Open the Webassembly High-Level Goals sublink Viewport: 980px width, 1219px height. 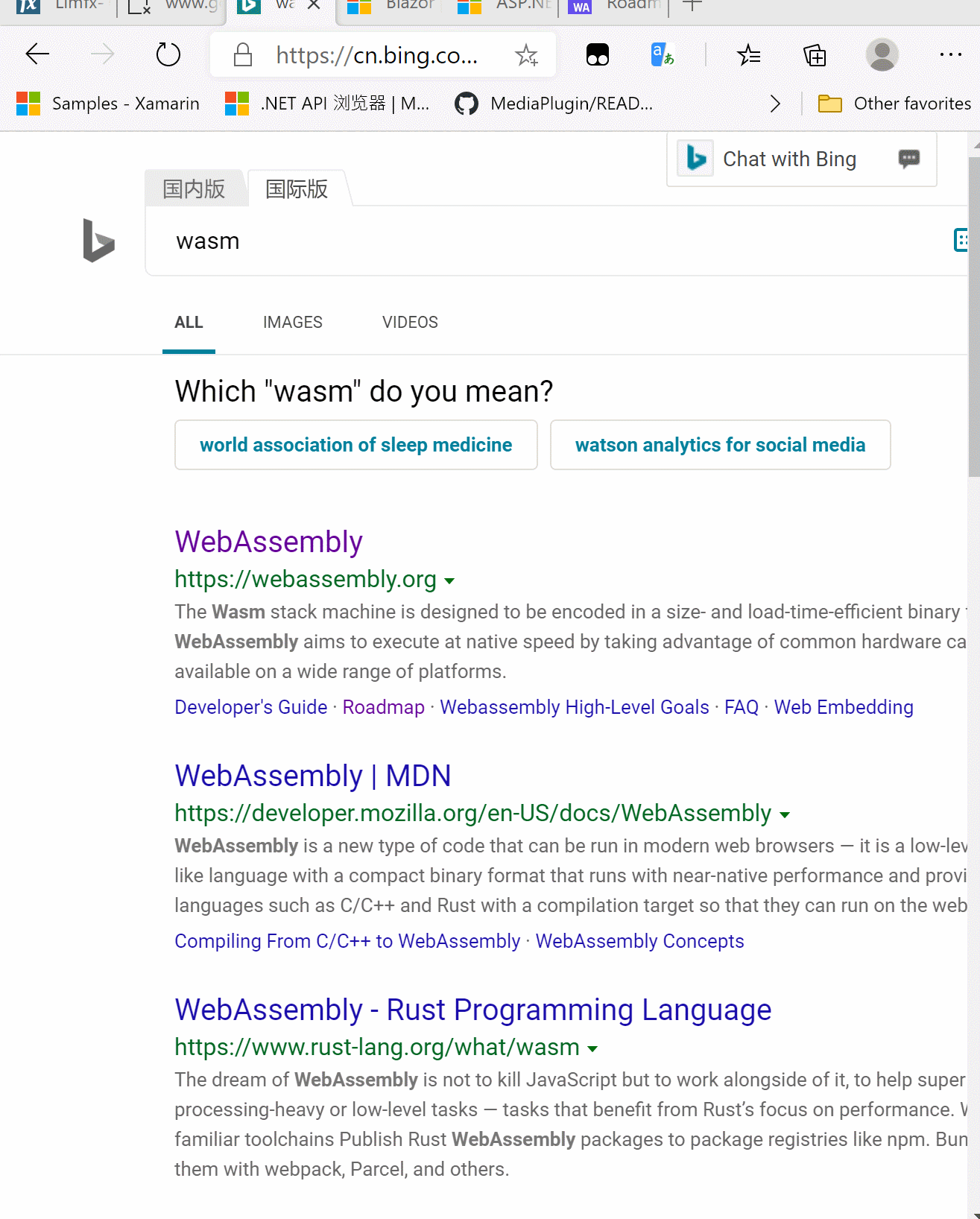click(x=575, y=707)
